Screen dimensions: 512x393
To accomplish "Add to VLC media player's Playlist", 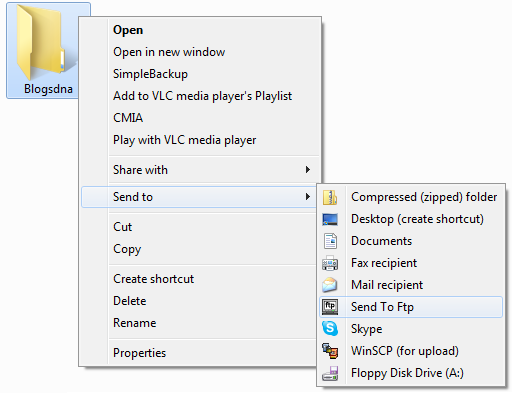I will pyautogui.click(x=200, y=96).
